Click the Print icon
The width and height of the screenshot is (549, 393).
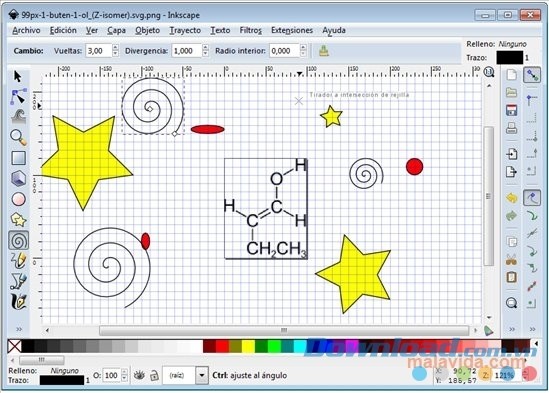point(512,128)
